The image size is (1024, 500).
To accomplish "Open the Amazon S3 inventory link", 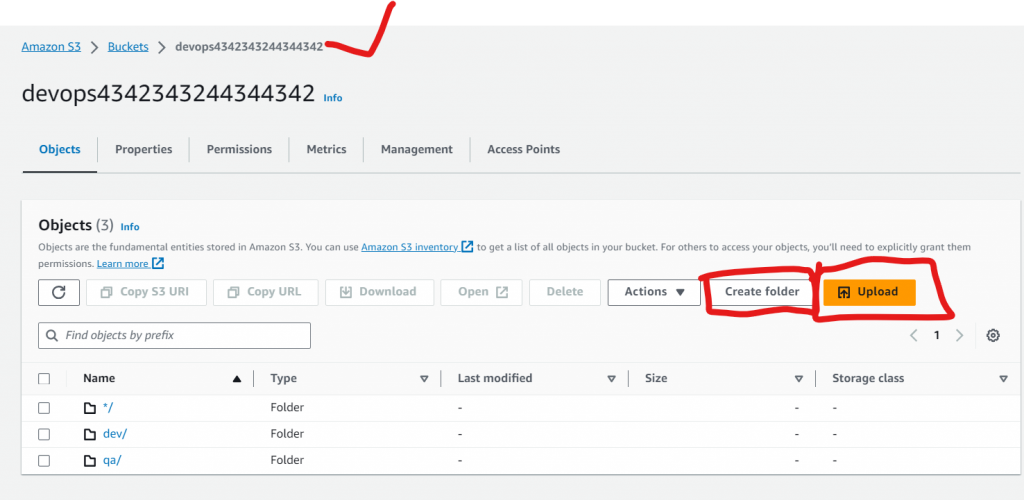I will 410,247.
